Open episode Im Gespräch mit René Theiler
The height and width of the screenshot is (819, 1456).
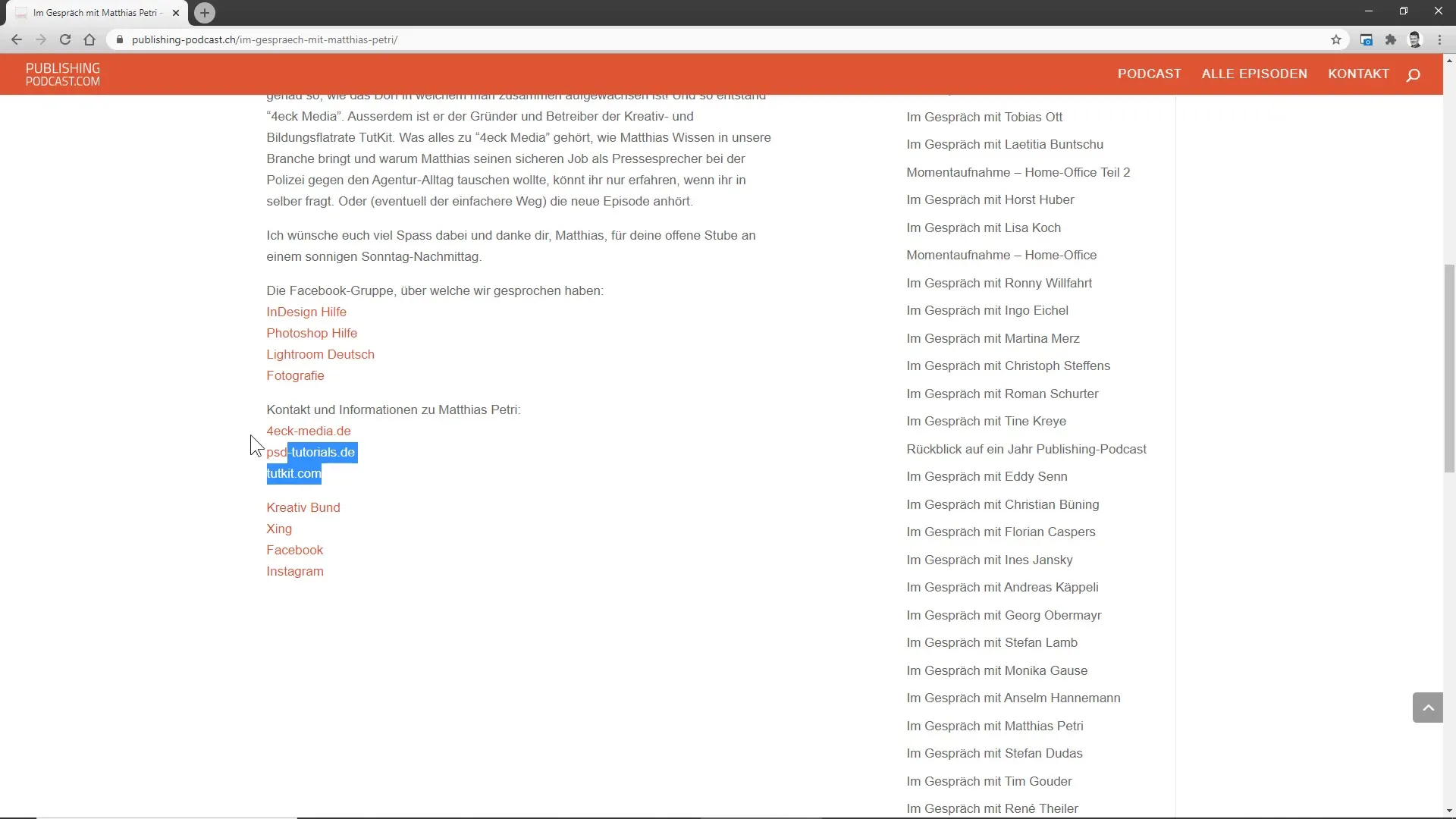point(992,808)
